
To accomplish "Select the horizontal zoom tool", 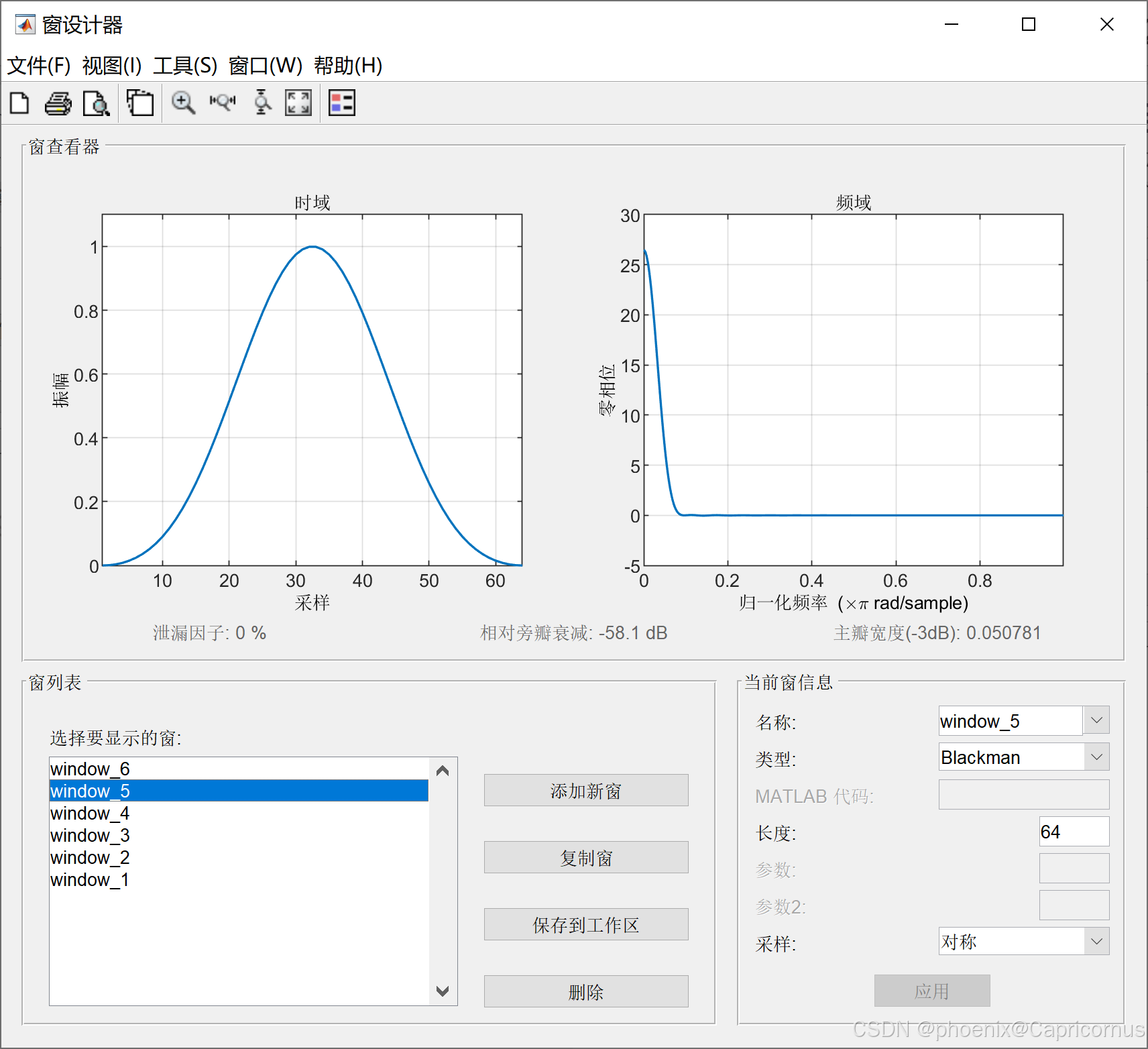I will 223,102.
